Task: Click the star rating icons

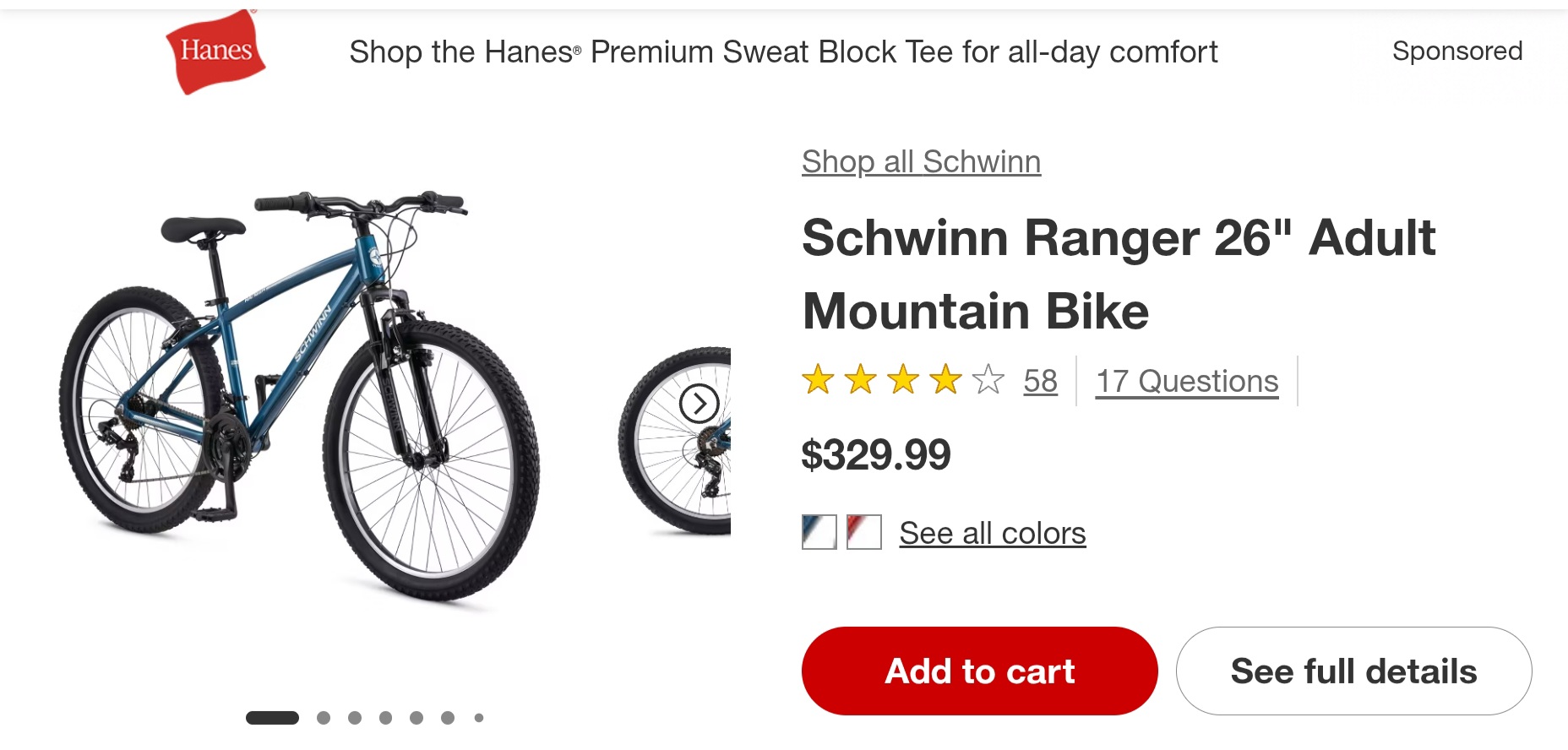Action: pyautogui.click(x=903, y=380)
